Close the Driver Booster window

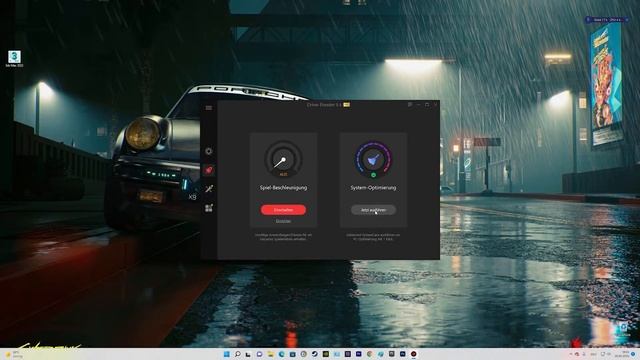436,104
